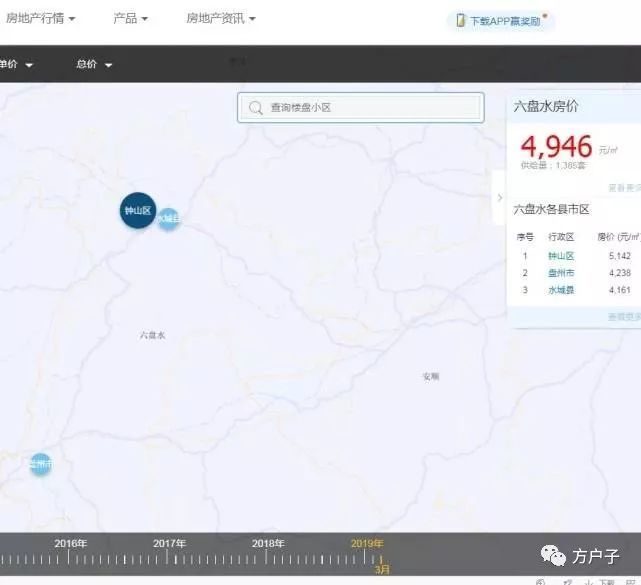Image resolution: width=641 pixels, height=585 pixels.
Task: Click the price 4,161 for 水城县
Action: (x=620, y=290)
